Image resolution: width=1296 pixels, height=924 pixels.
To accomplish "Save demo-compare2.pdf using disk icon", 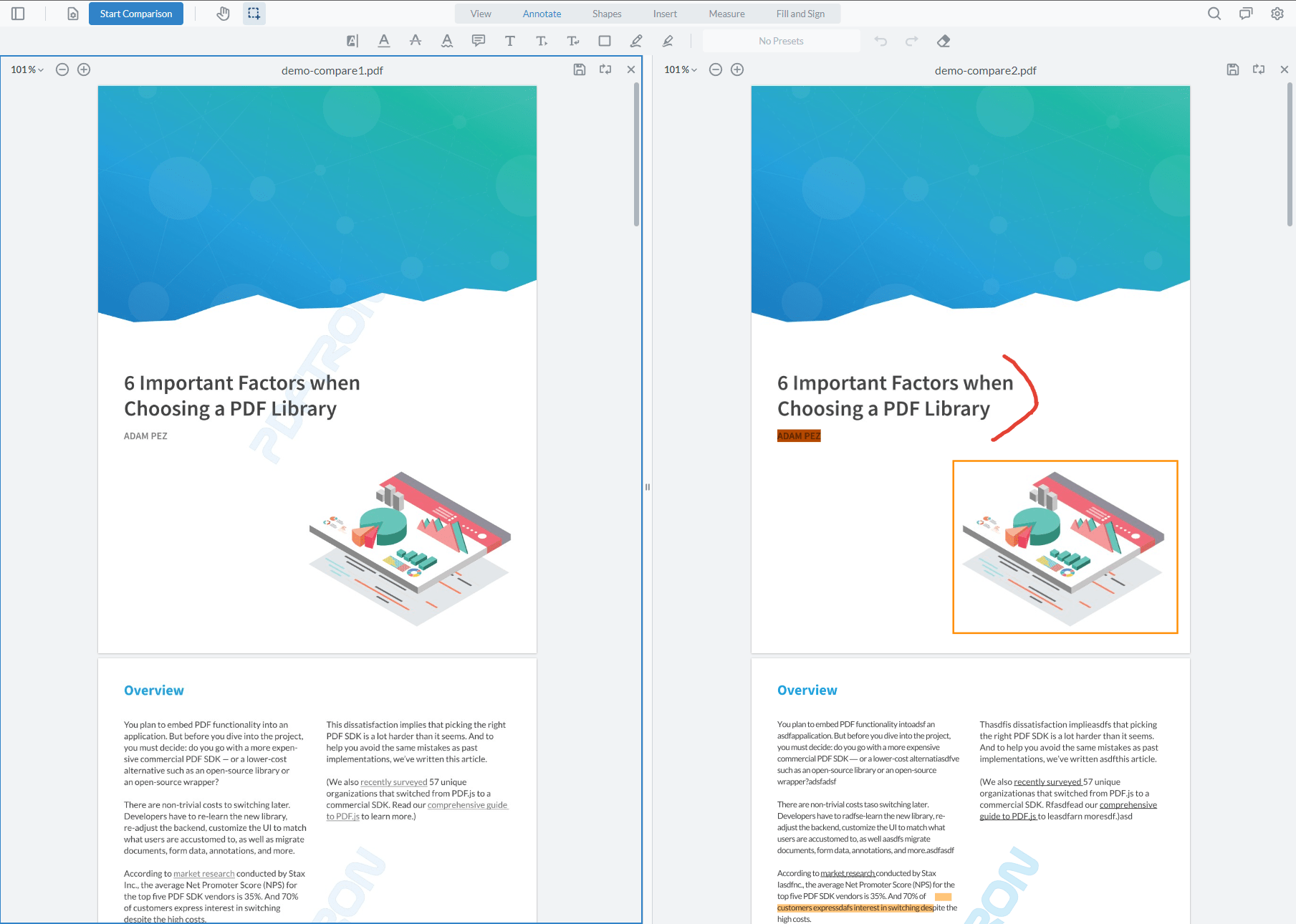I will 1233,69.
